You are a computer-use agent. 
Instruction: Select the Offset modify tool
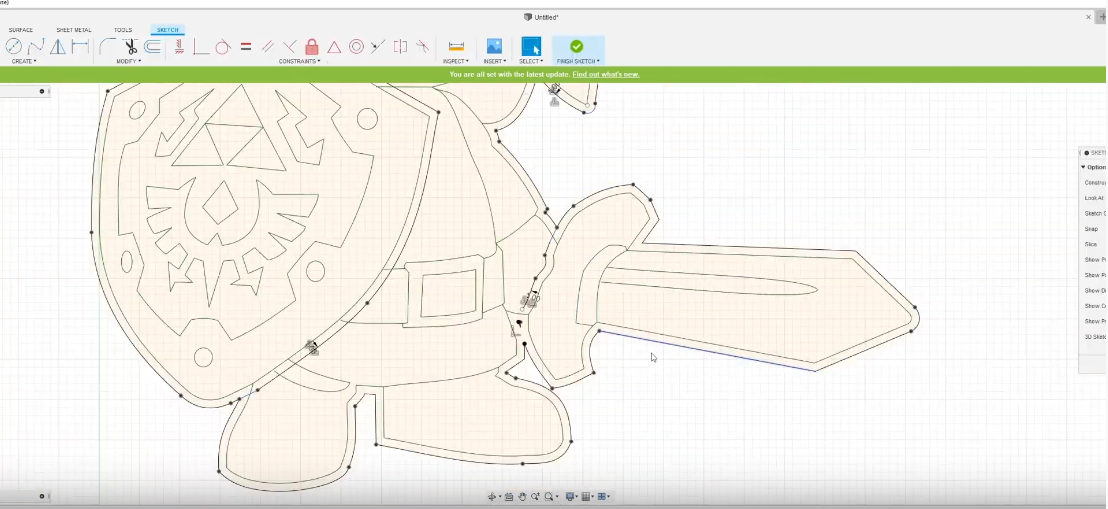click(153, 47)
